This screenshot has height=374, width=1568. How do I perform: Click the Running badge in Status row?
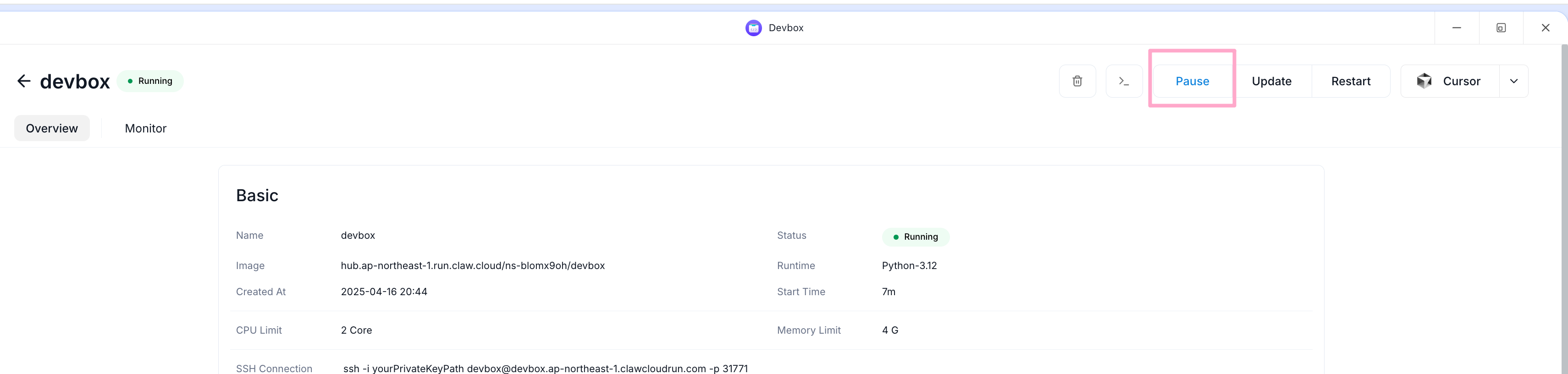916,236
